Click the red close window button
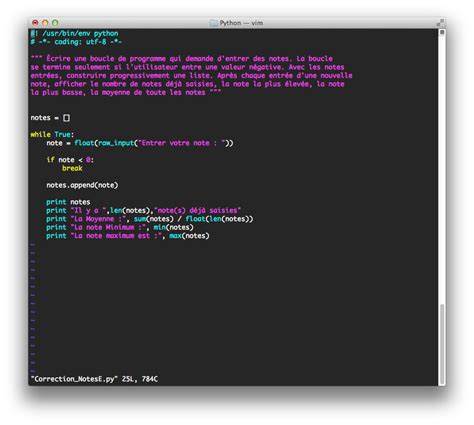 coord(35,23)
